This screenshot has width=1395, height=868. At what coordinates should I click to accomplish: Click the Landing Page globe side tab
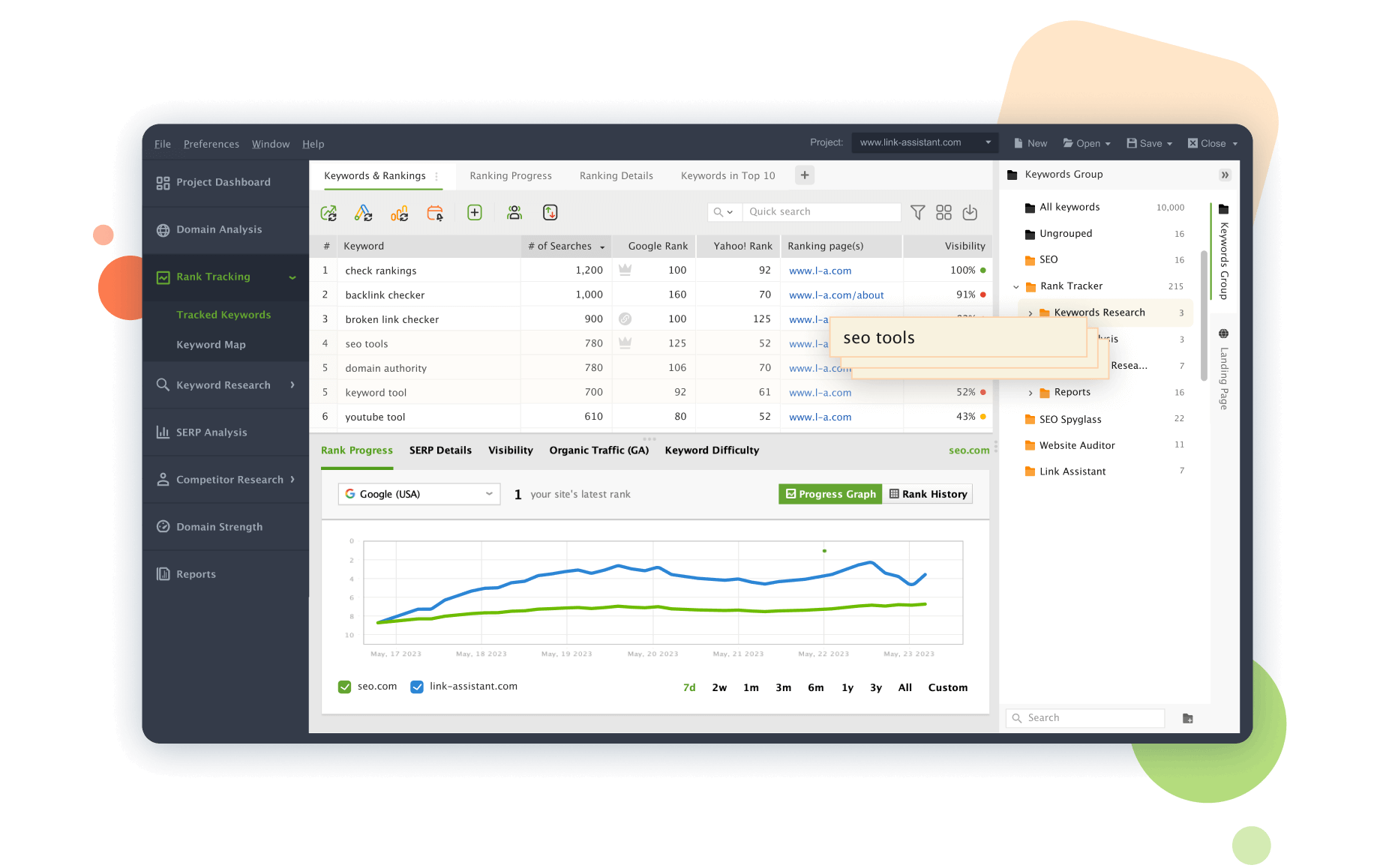(1224, 370)
